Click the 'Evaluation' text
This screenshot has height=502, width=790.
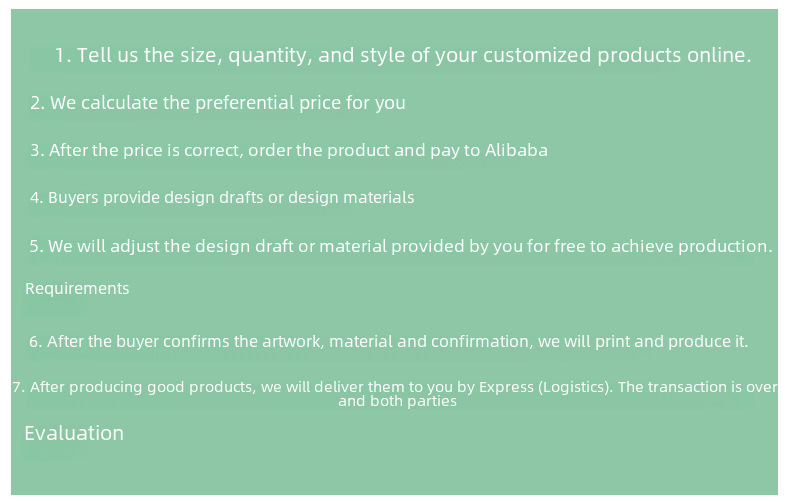74,433
